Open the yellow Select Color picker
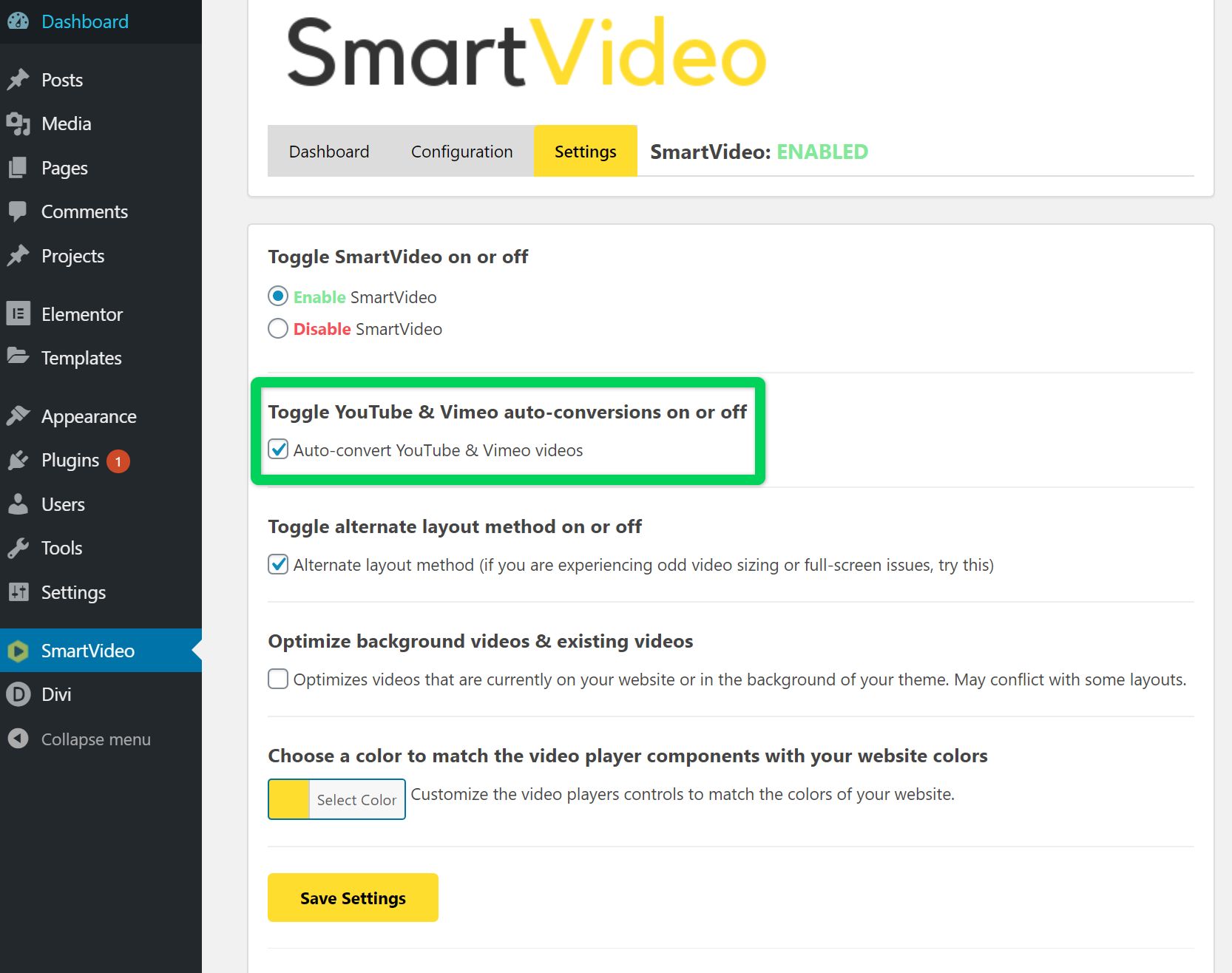Image resolution: width=1232 pixels, height=973 pixels. [x=288, y=799]
